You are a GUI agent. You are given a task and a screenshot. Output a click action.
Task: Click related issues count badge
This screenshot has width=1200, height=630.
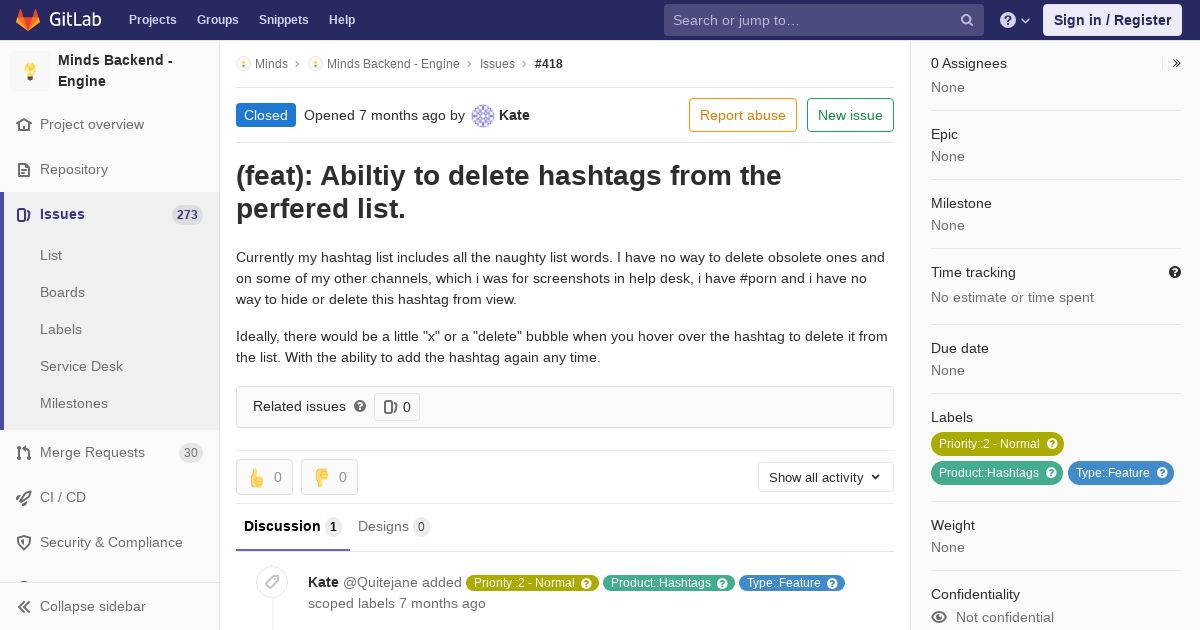(397, 407)
